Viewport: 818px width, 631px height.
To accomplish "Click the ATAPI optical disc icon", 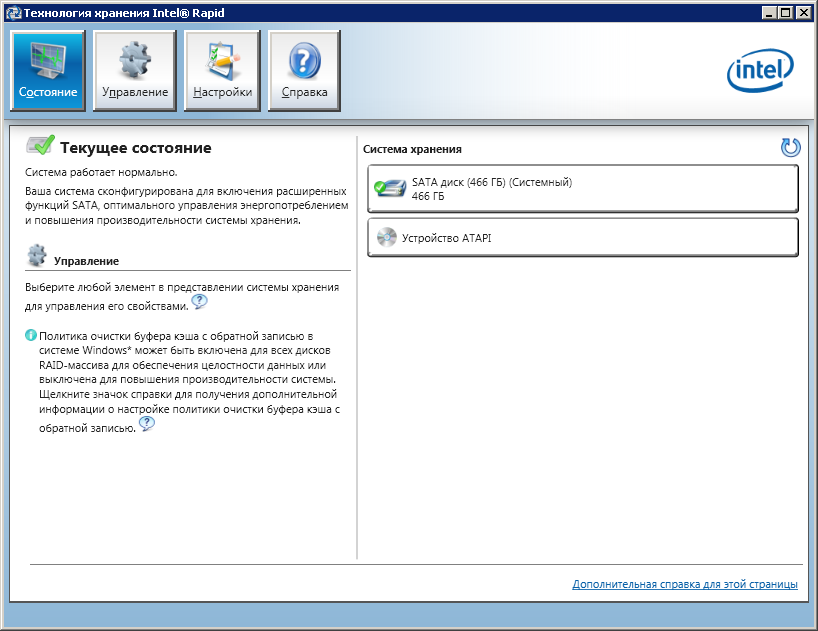I will coord(387,237).
